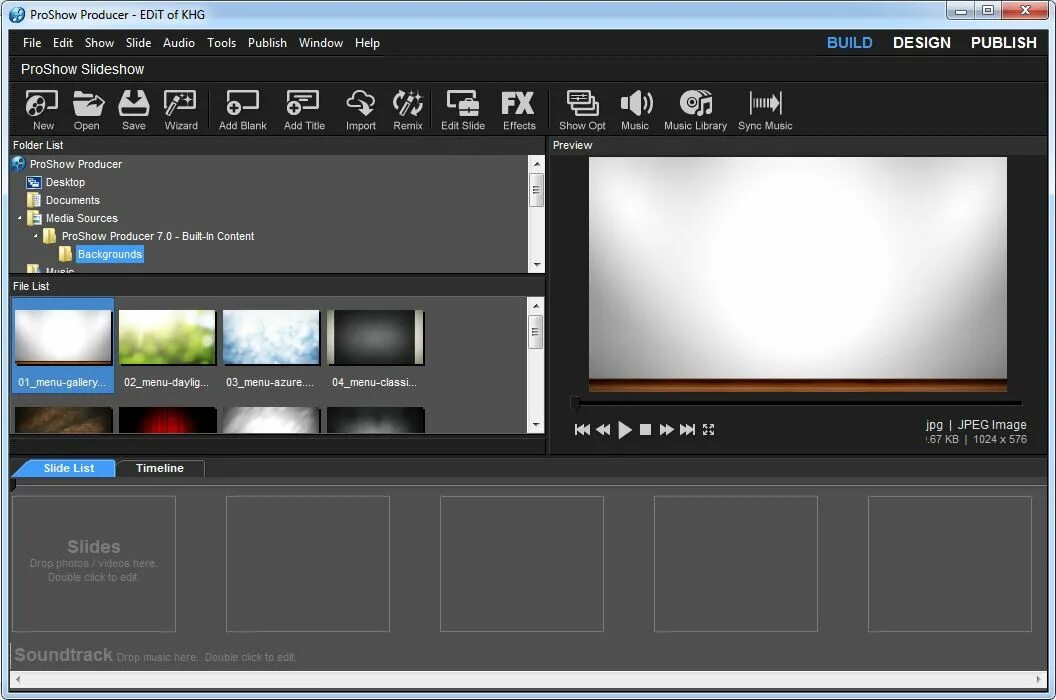Switch to DESIGN workspace
The height and width of the screenshot is (700, 1056).
click(921, 42)
